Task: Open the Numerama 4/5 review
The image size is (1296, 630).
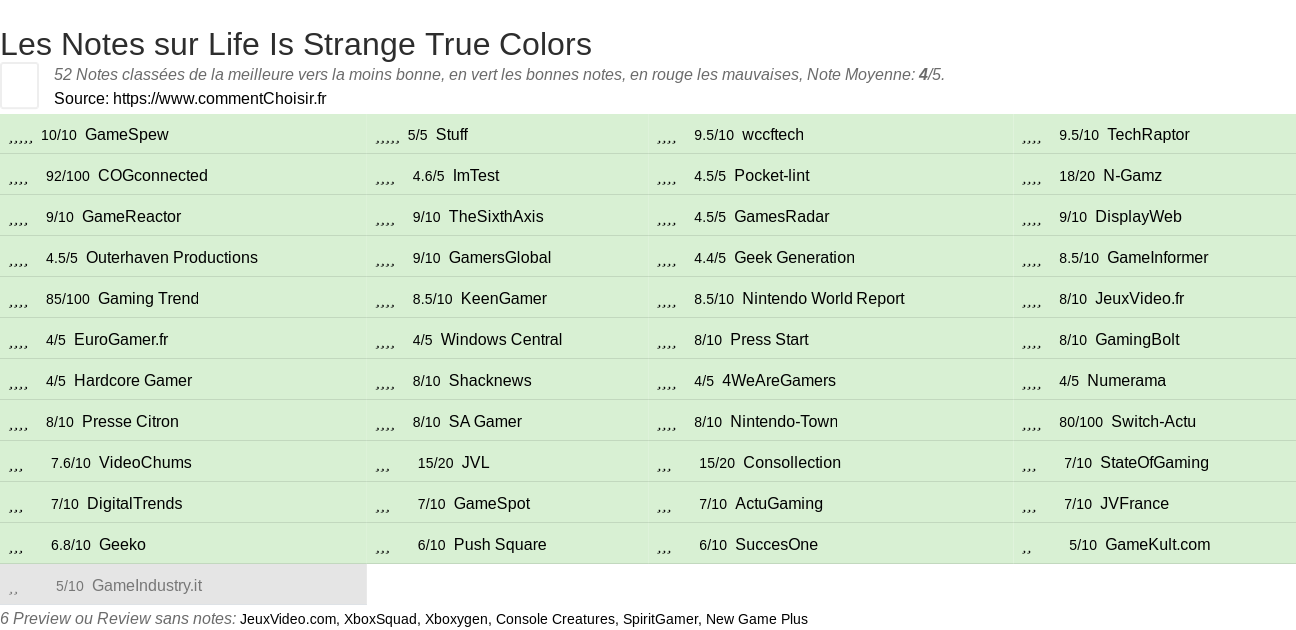Action: [x=1127, y=381]
